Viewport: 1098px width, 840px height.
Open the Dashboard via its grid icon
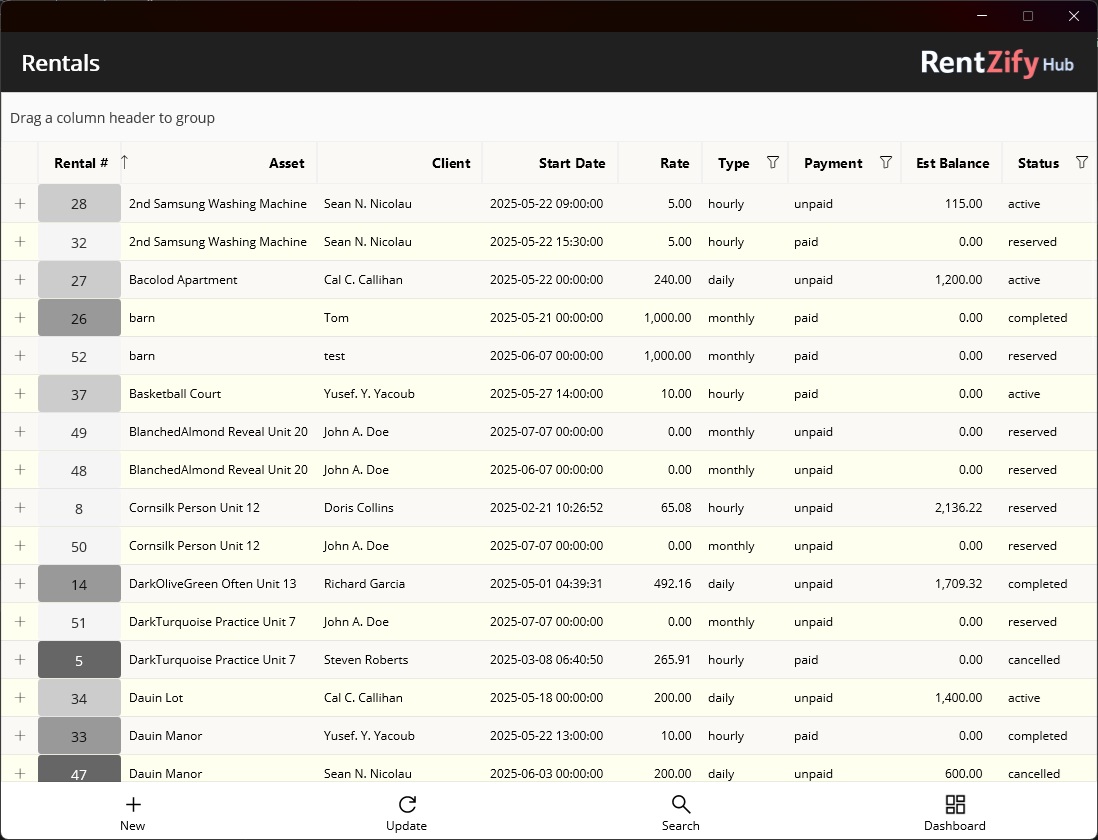[x=954, y=804]
